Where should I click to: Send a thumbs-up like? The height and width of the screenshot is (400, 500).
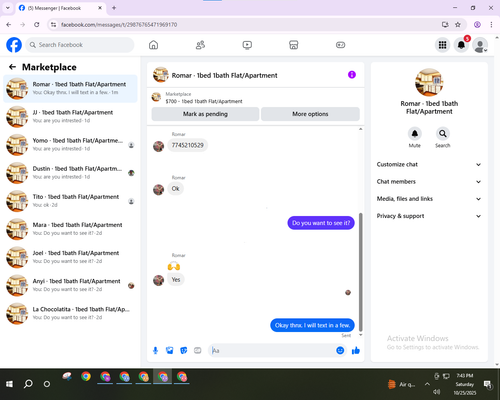356,350
